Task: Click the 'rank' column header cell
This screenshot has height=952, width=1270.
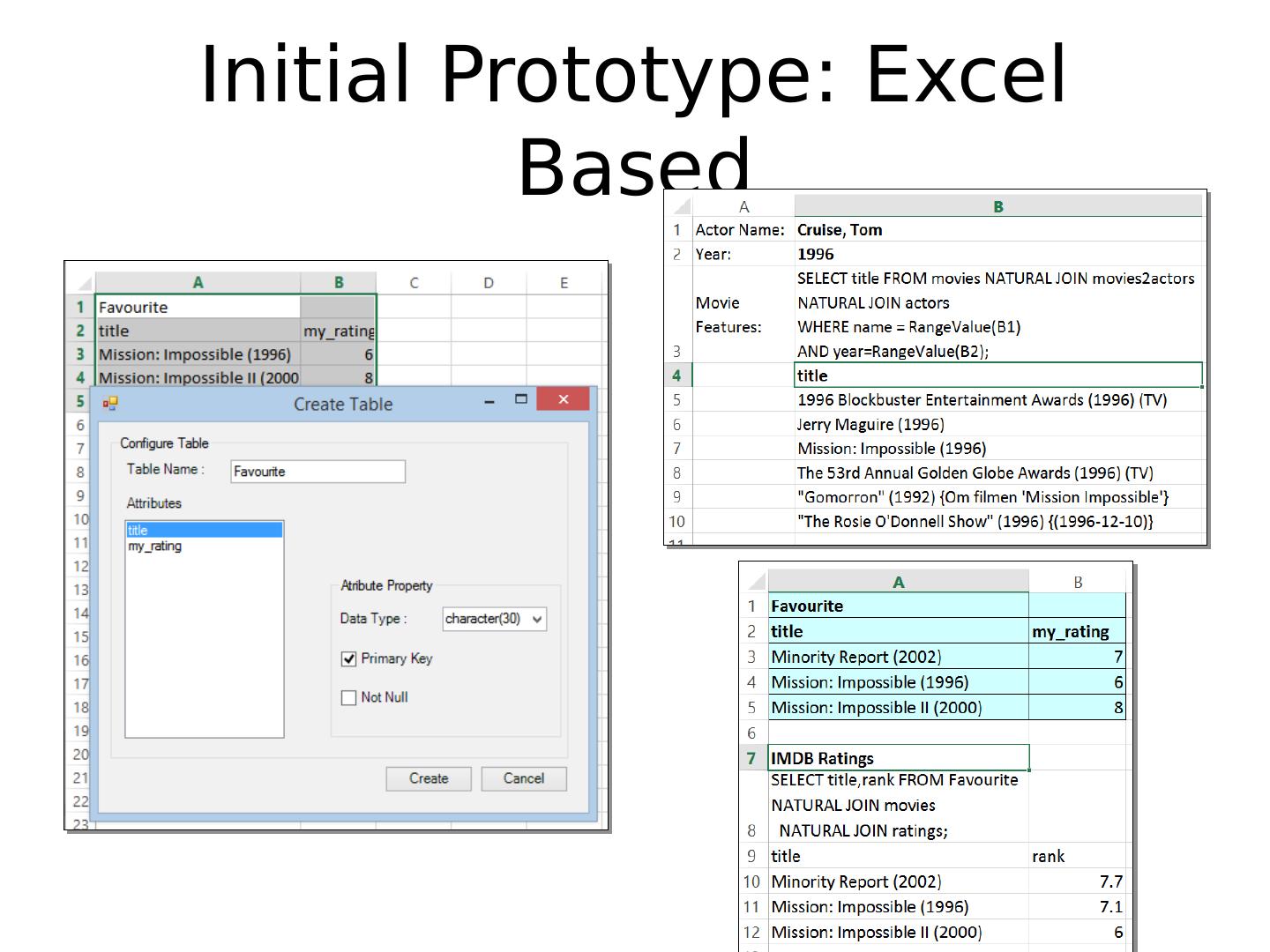Action: tap(1078, 856)
